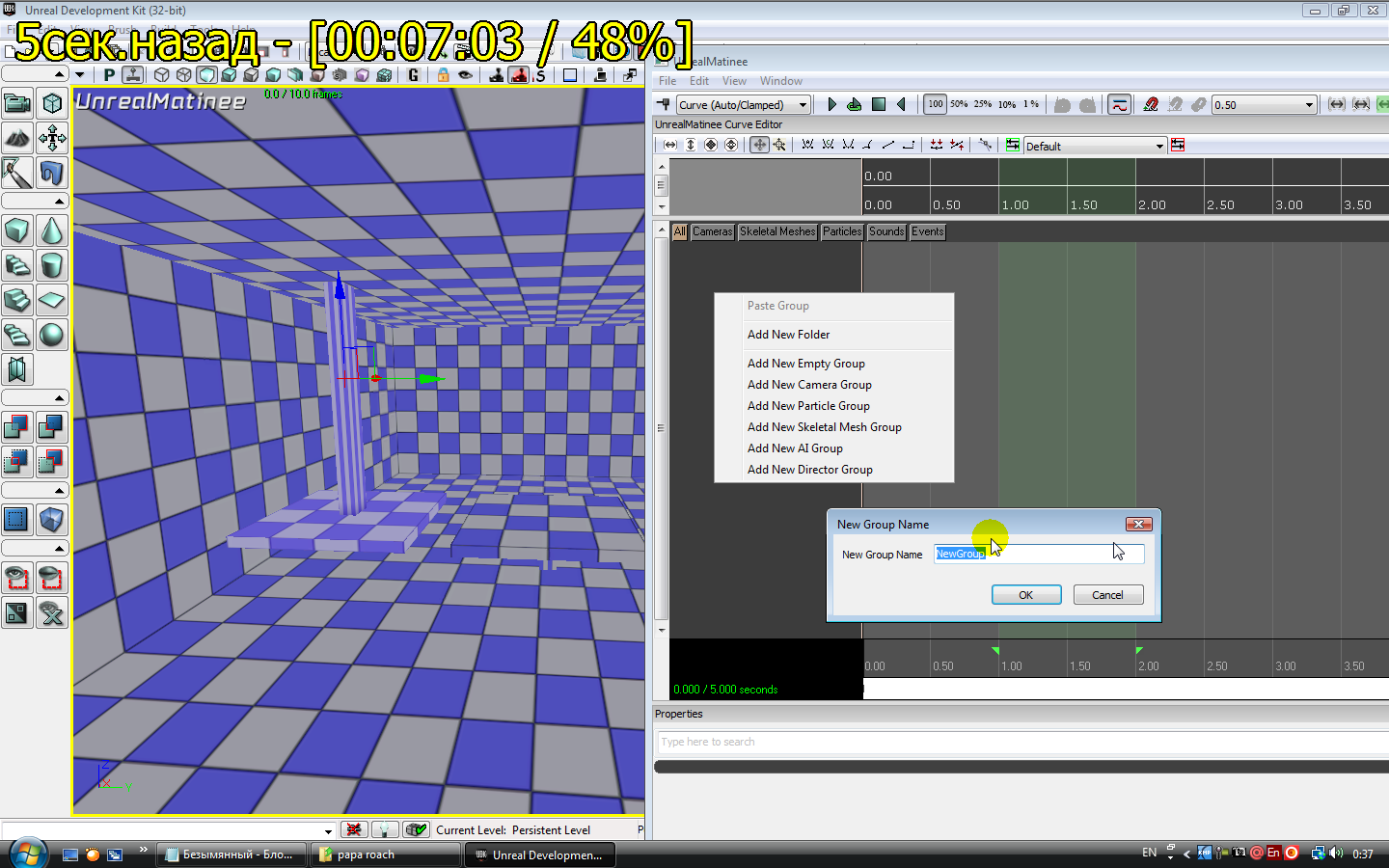Click the volume icon in system tray
The height and width of the screenshot is (868, 1389).
(1336, 853)
